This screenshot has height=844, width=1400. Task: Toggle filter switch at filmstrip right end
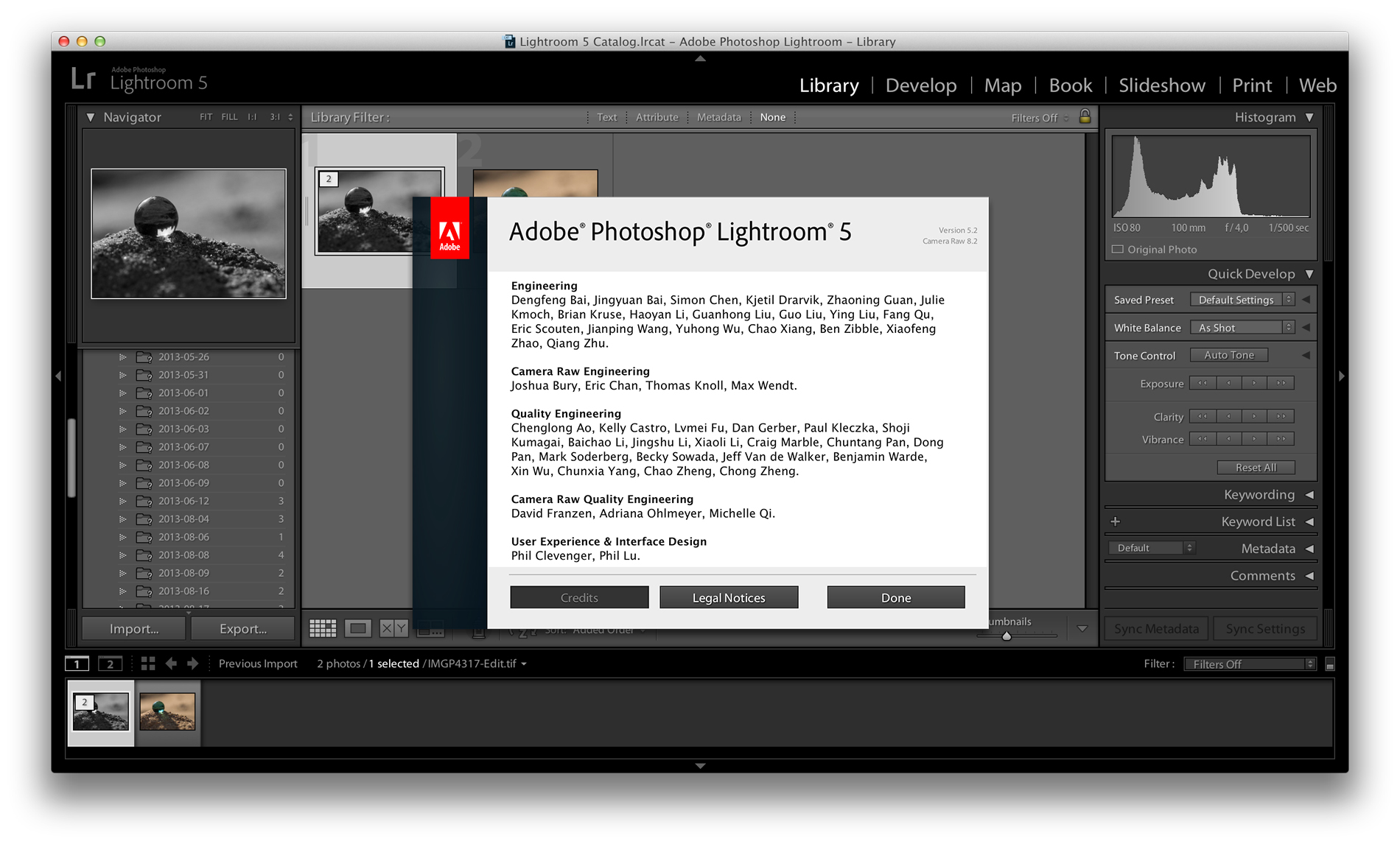[x=1330, y=664]
